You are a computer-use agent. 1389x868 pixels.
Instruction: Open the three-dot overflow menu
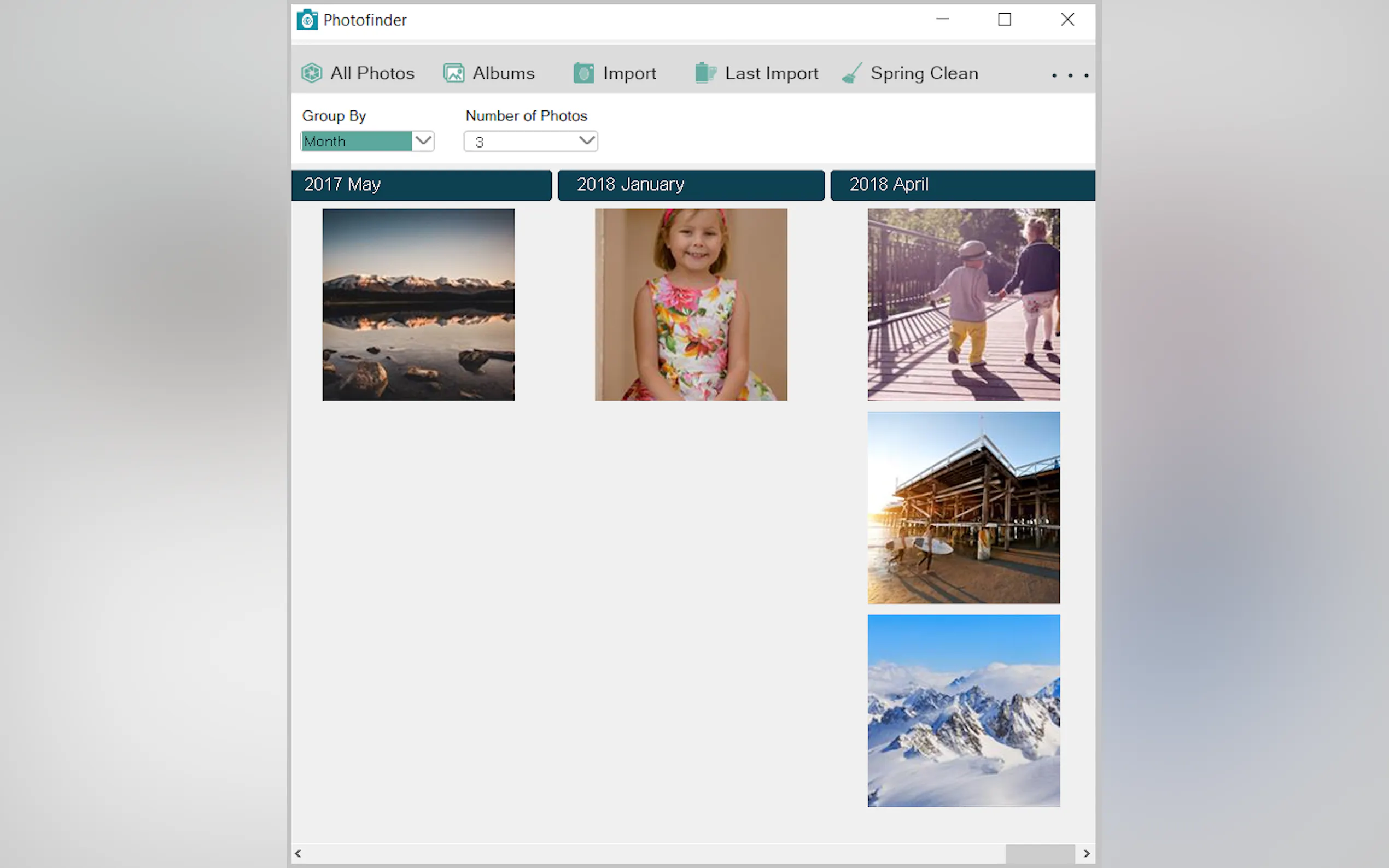pos(1070,75)
